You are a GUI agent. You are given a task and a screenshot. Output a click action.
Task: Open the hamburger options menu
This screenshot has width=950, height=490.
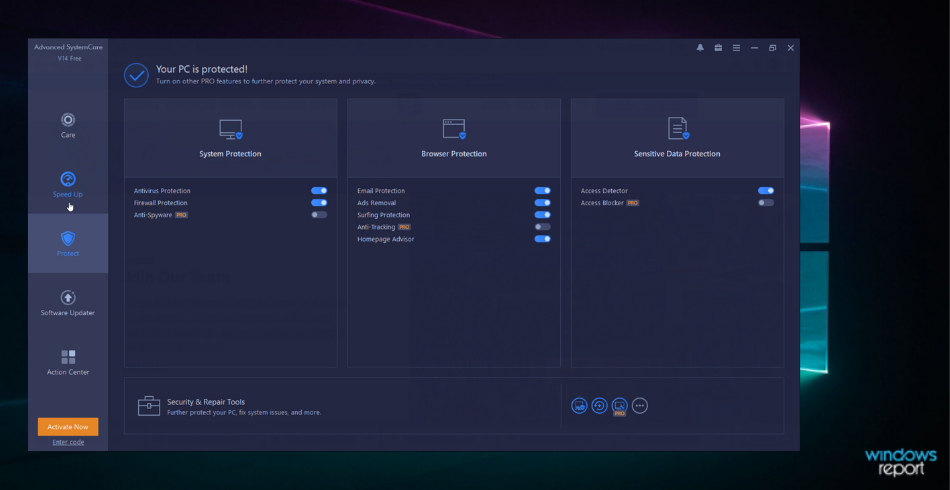(736, 48)
